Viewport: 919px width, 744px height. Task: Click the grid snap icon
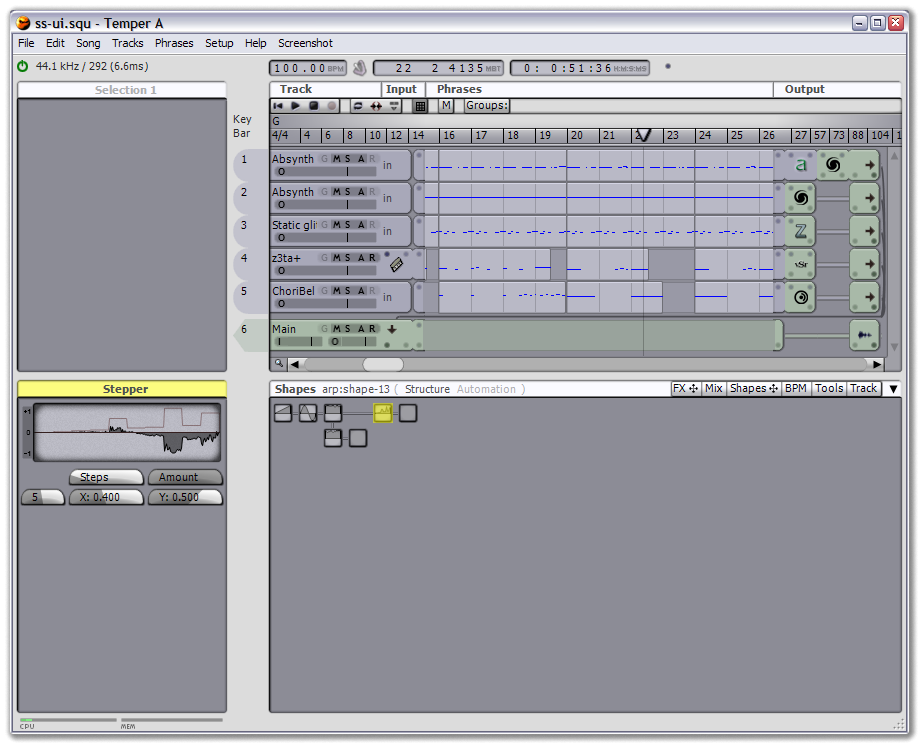coord(420,106)
